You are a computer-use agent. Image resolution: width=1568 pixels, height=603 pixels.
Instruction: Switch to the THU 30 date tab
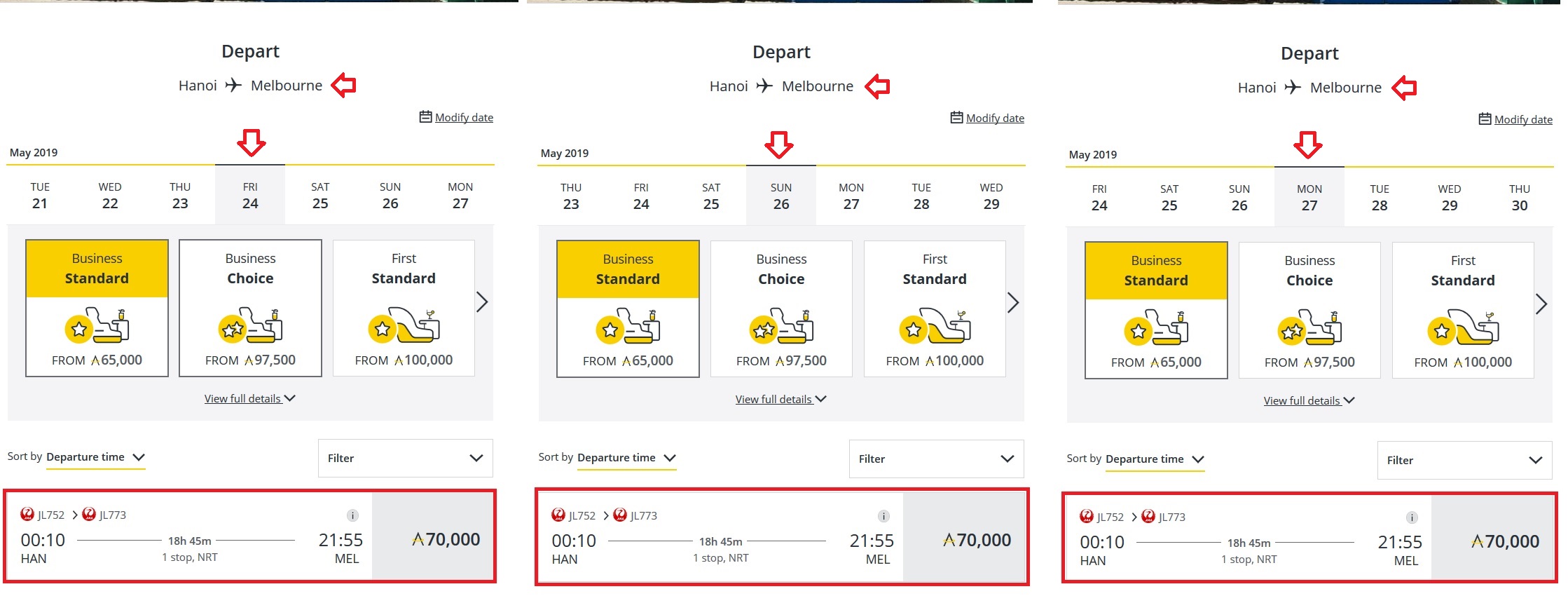tap(1519, 198)
